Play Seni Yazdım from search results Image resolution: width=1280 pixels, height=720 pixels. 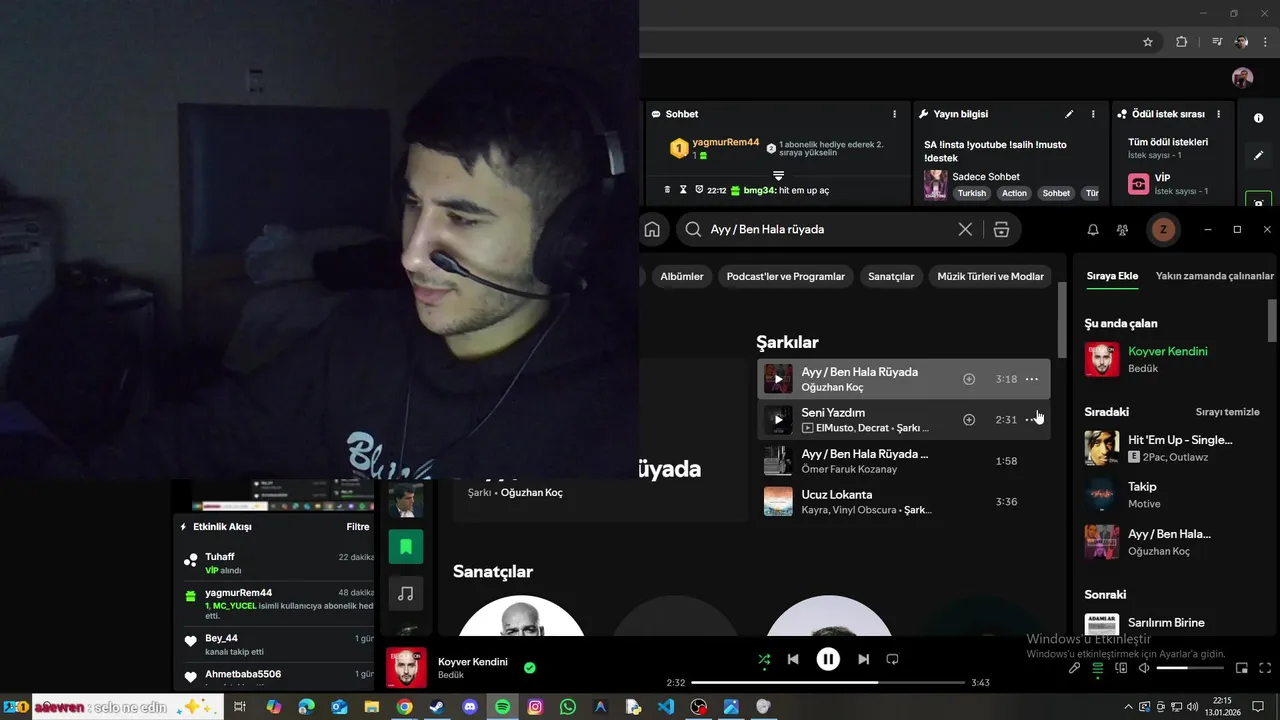pyautogui.click(x=778, y=420)
